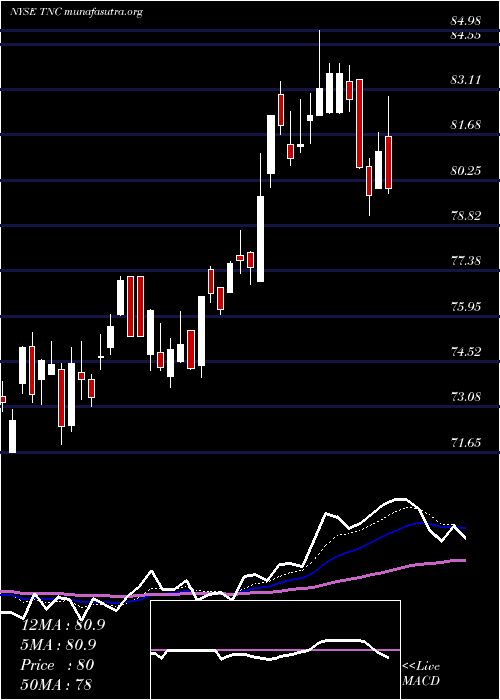Select the 74.52 price axis label
Screen dimensions: 500x700
click(466, 352)
